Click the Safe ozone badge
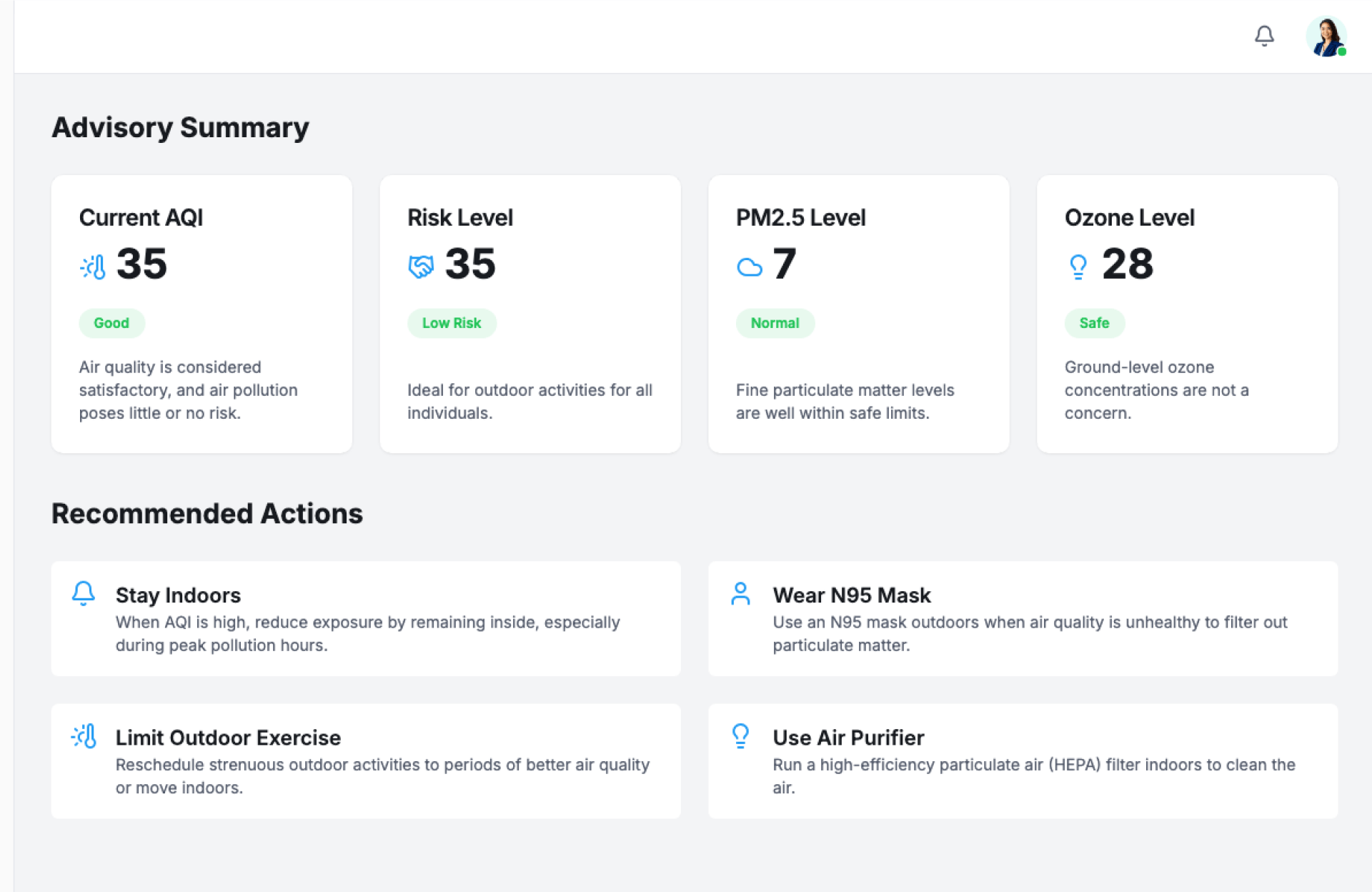This screenshot has height=892, width=1372. coord(1094,323)
